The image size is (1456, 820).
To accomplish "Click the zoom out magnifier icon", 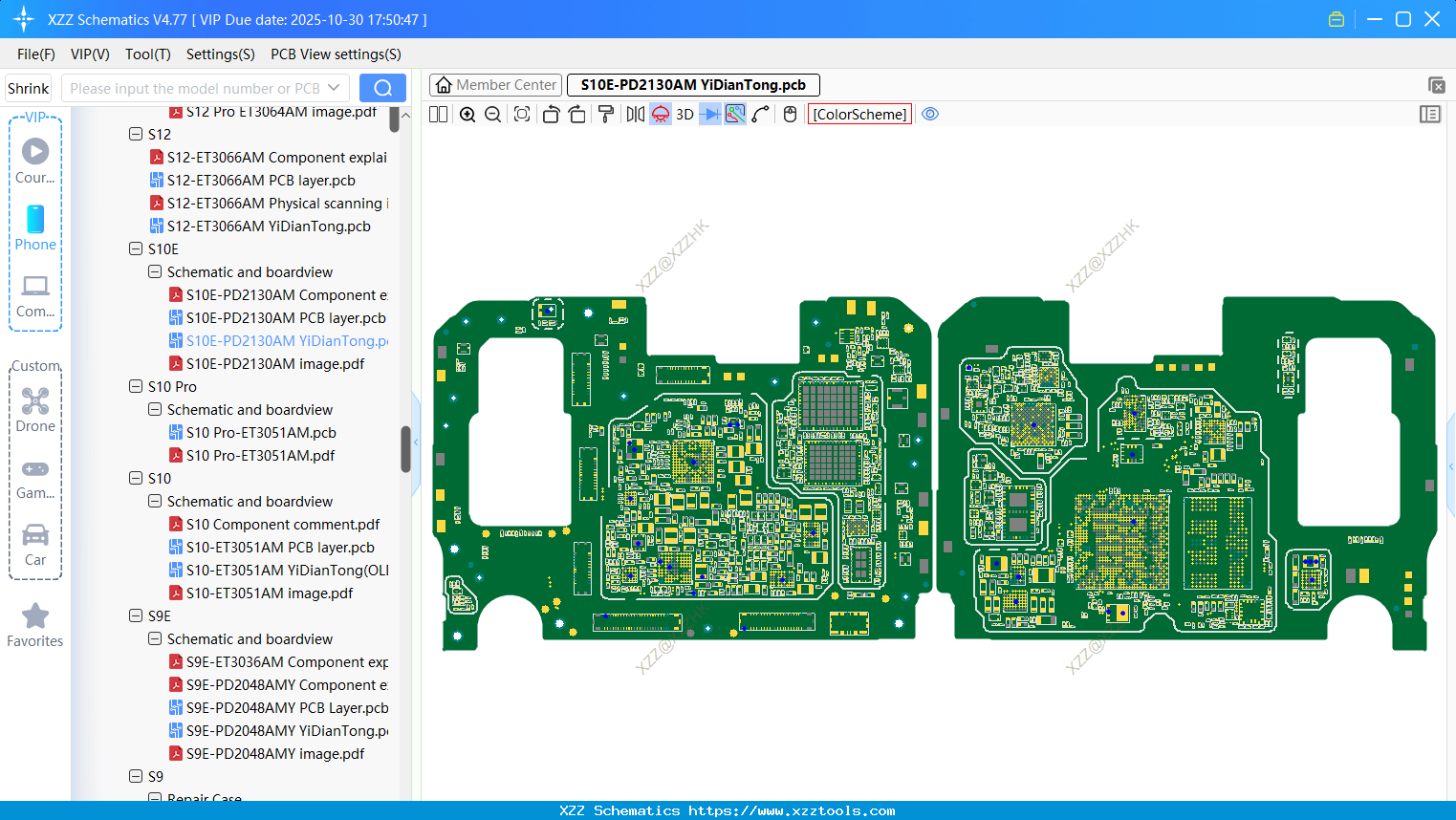I will [493, 115].
